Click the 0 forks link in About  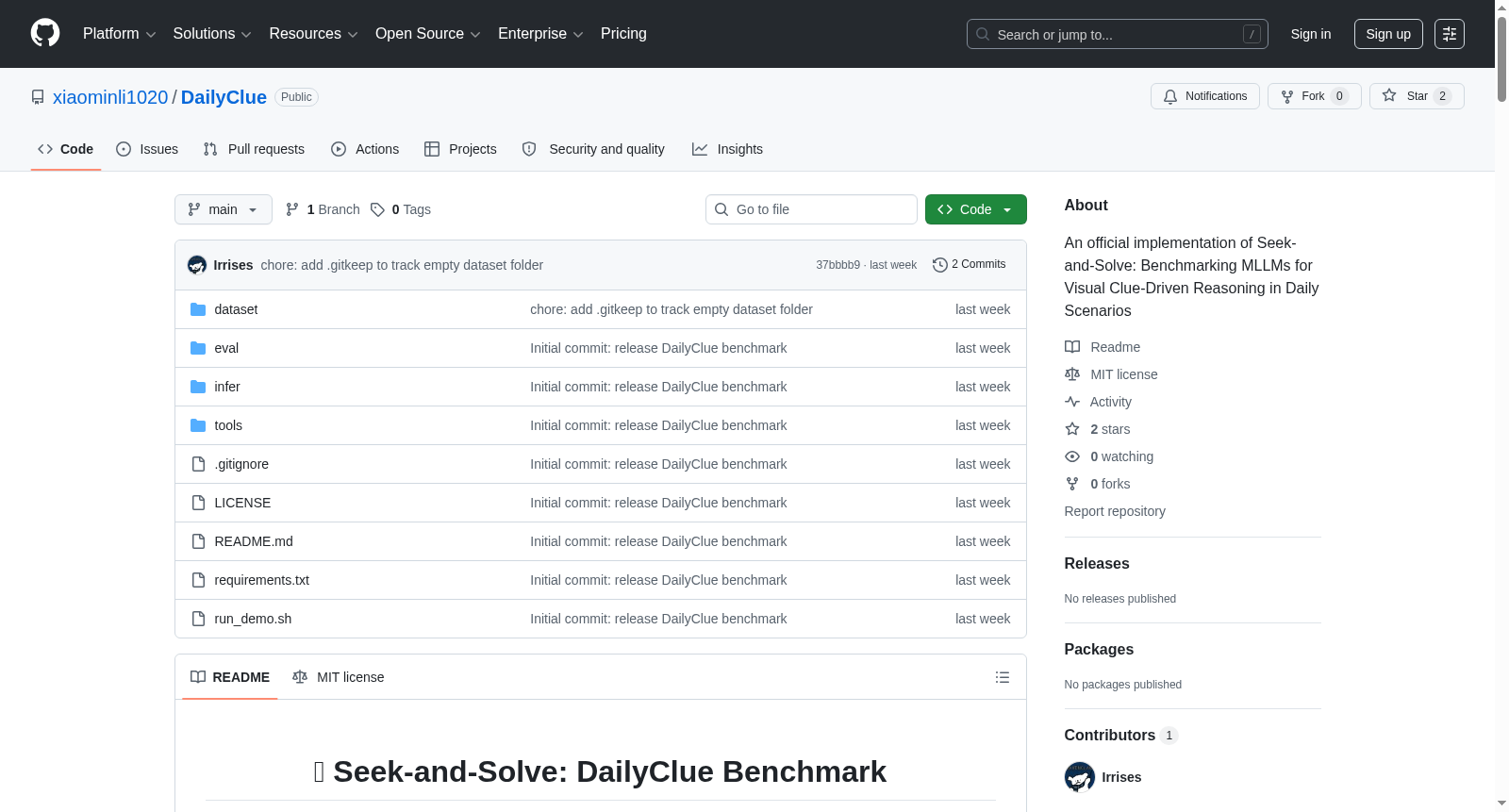coord(1110,484)
